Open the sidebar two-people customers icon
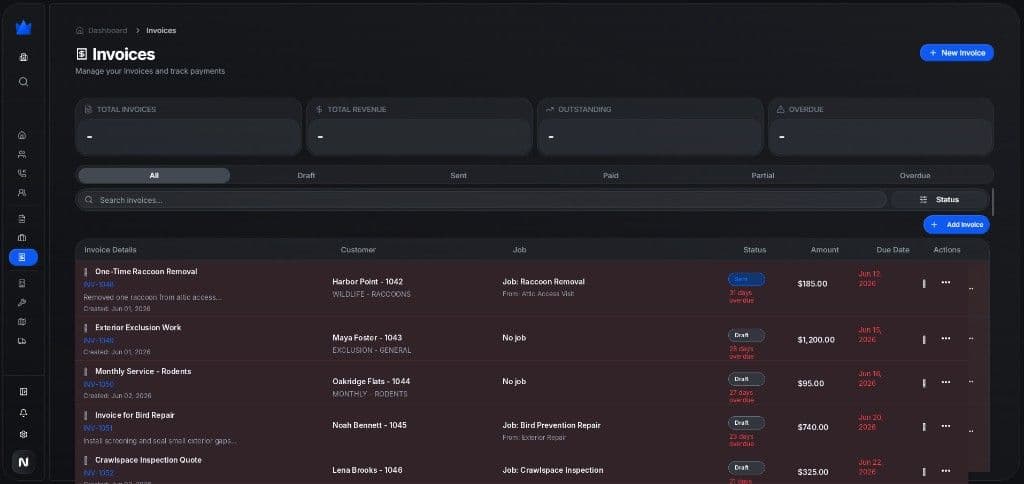Screen dimensions: 1024x484 (x=22, y=155)
